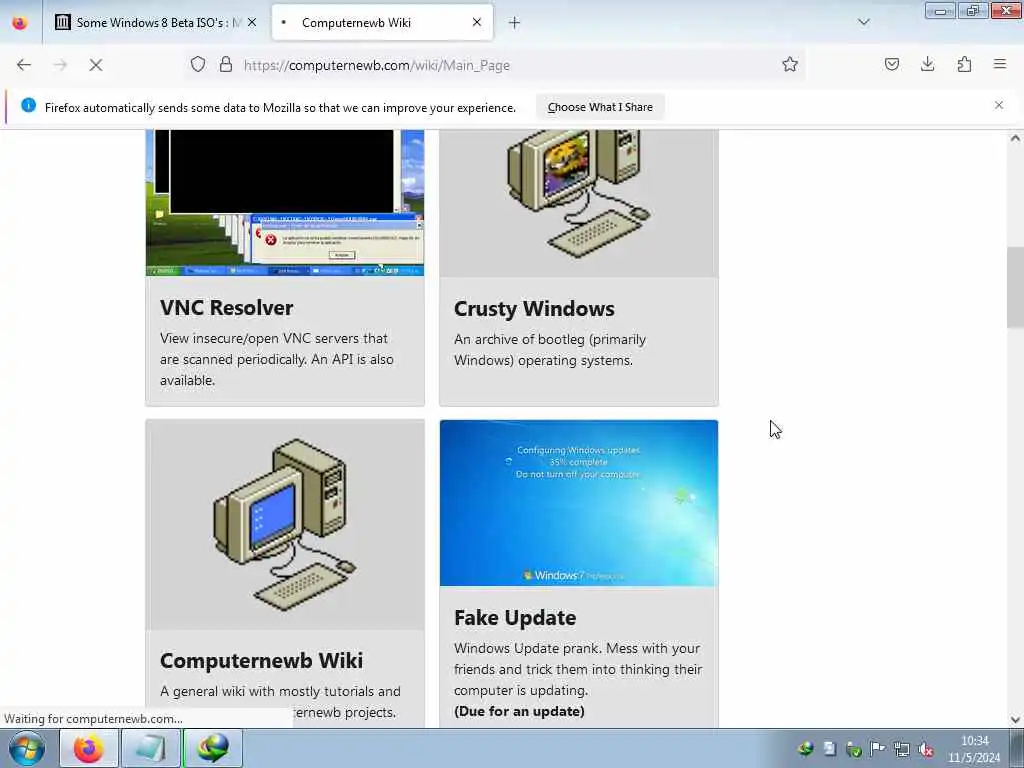
Task: Open the Action Center flag icon
Action: point(878,749)
